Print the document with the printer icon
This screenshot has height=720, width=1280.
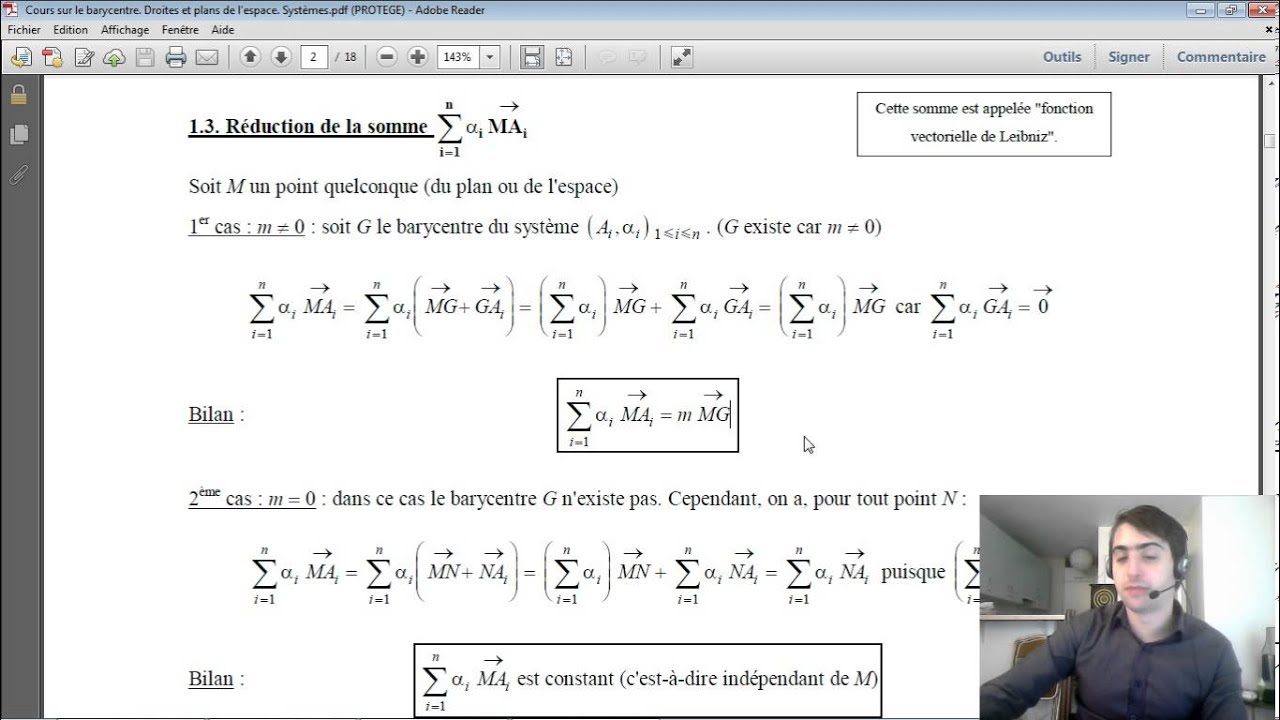pos(176,57)
